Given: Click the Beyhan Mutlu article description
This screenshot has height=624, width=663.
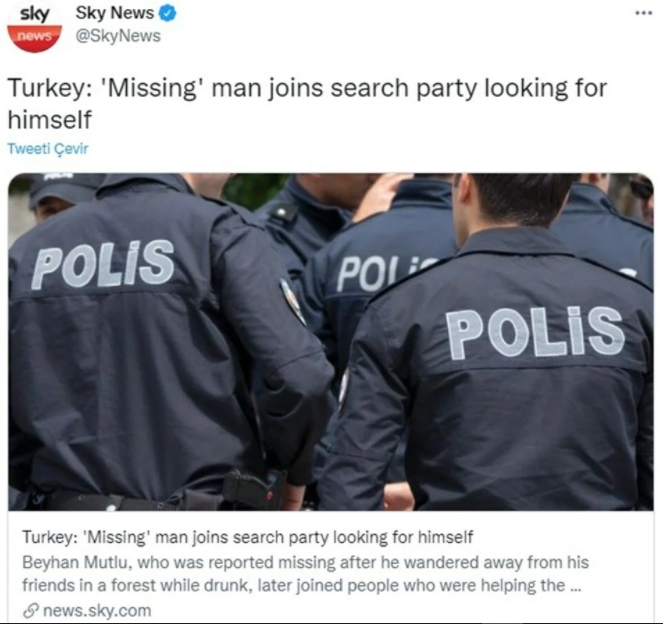Looking at the screenshot, I should 305,574.
